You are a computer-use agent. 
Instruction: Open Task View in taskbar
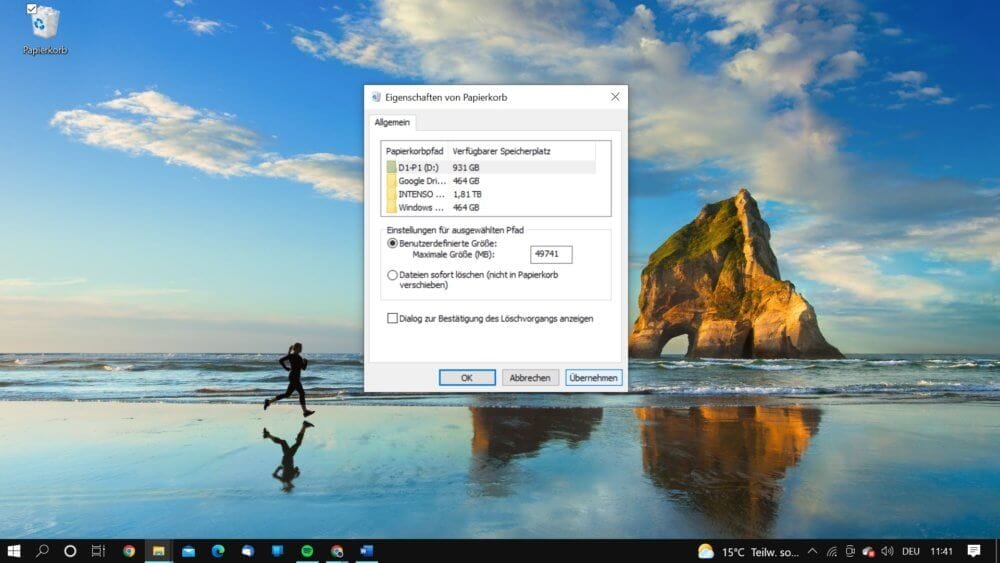(x=98, y=551)
